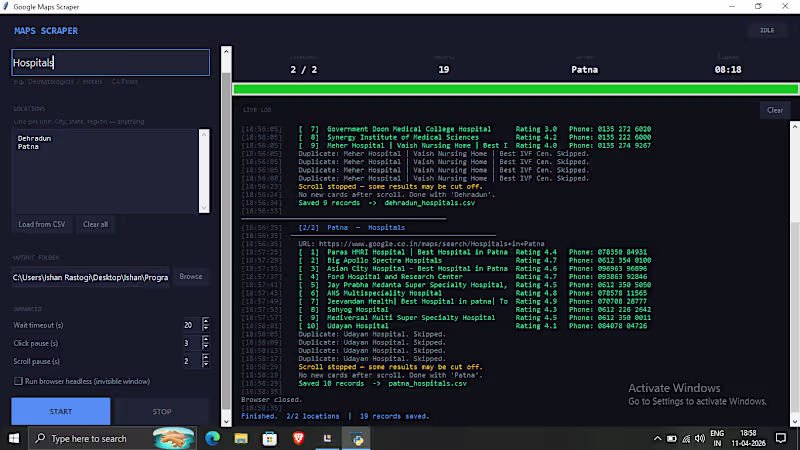This screenshot has width=800, height=450.
Task: Enable Run browser headless checkbox
Action: coord(18,381)
